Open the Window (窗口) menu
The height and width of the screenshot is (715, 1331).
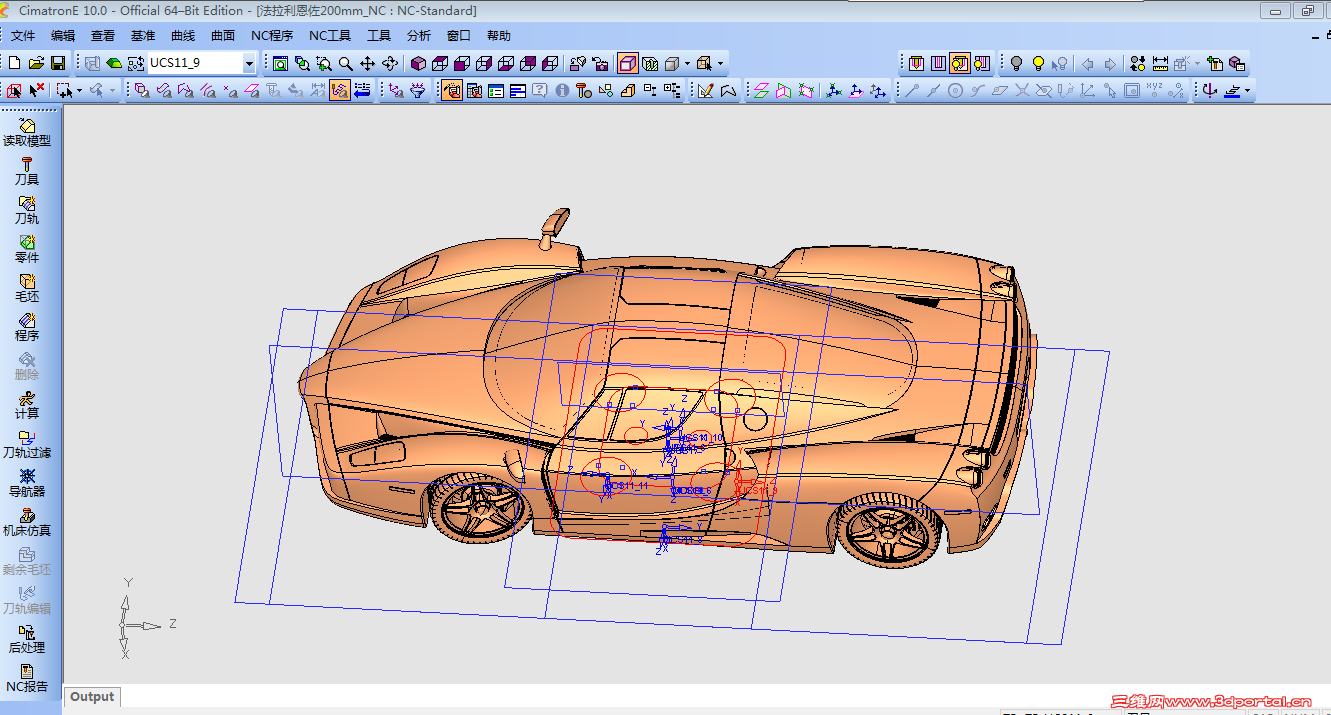[459, 36]
